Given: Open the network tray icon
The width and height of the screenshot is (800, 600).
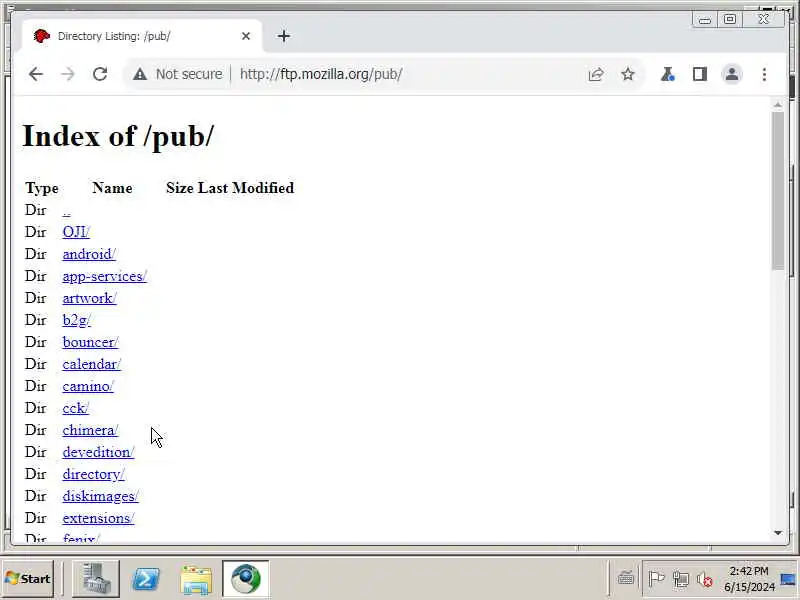Looking at the screenshot, I should coord(681,579).
